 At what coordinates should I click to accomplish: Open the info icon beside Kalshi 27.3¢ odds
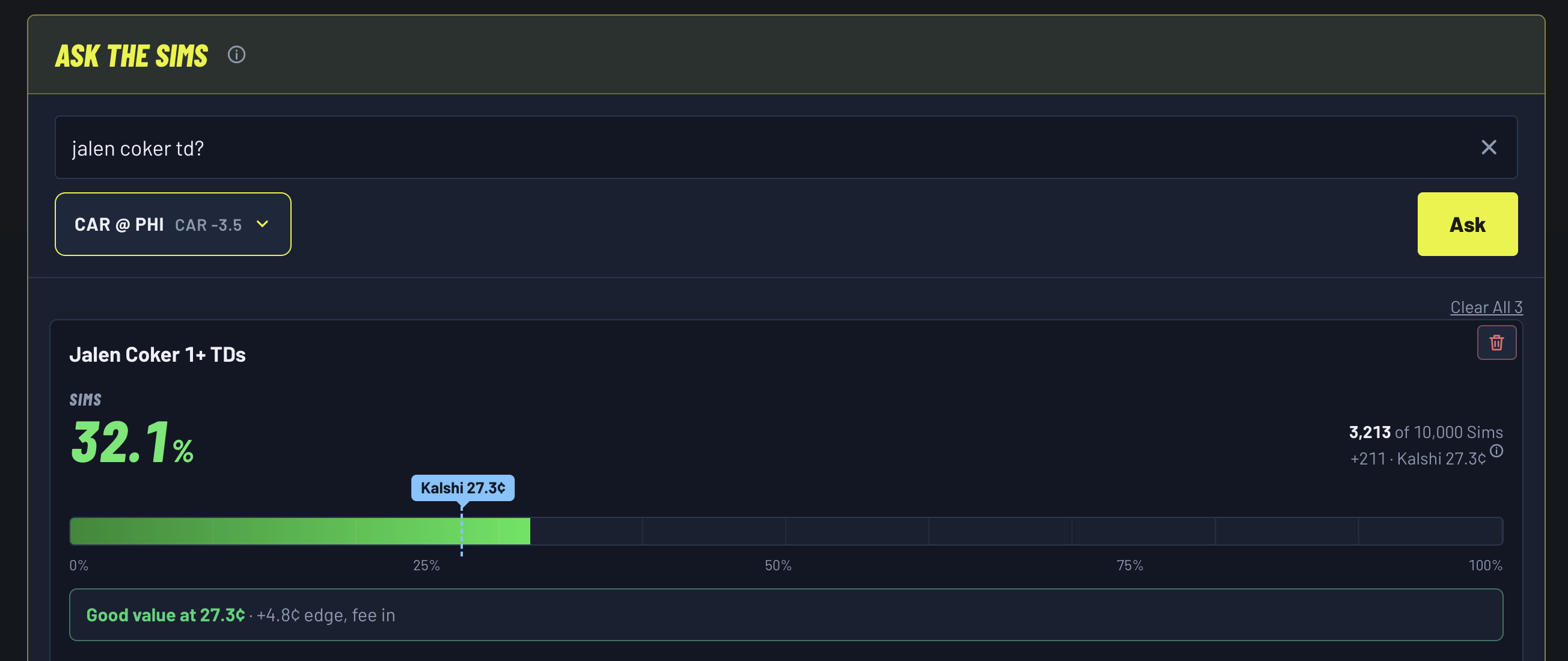tap(1496, 451)
